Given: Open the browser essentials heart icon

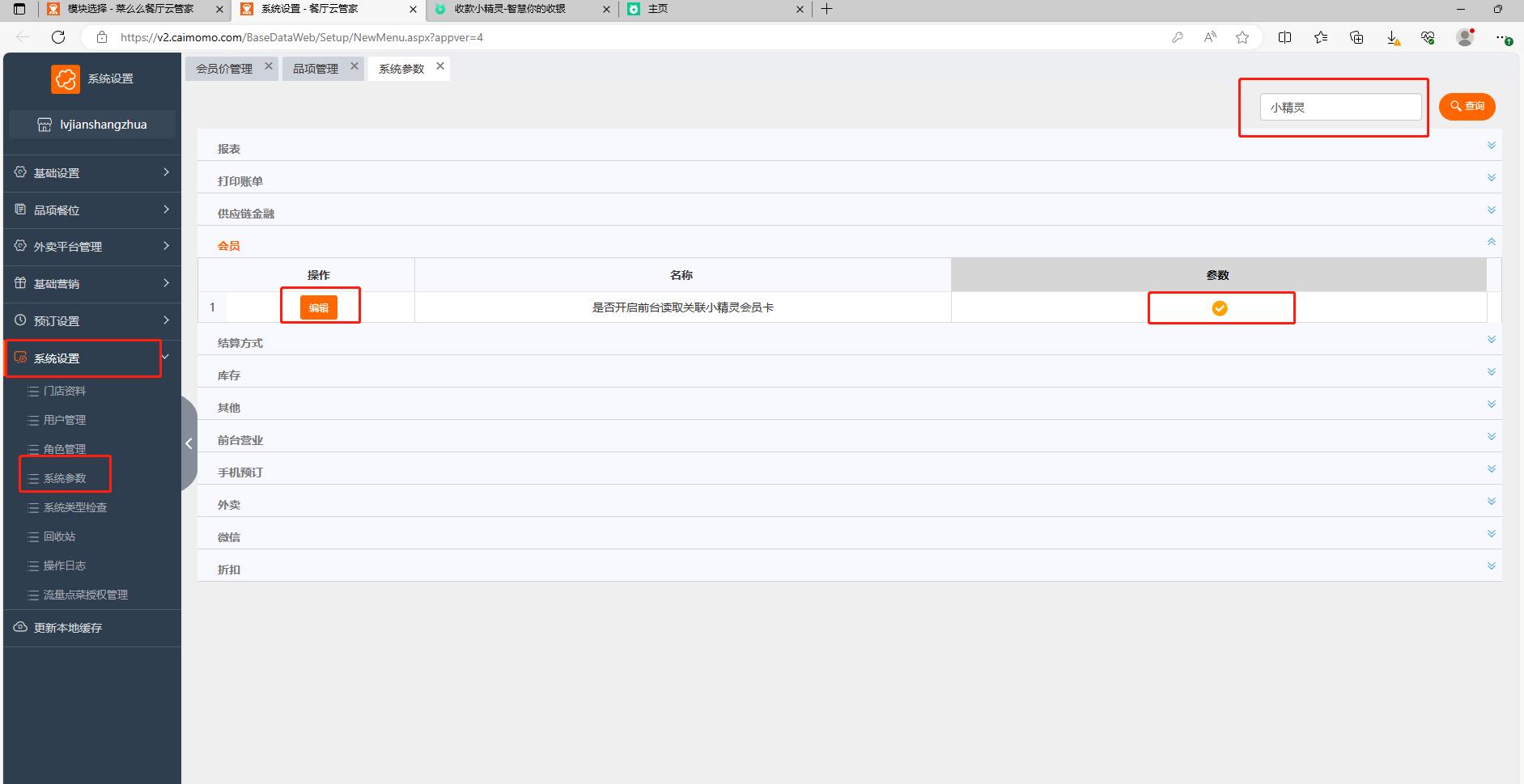Looking at the screenshot, I should (1428, 37).
